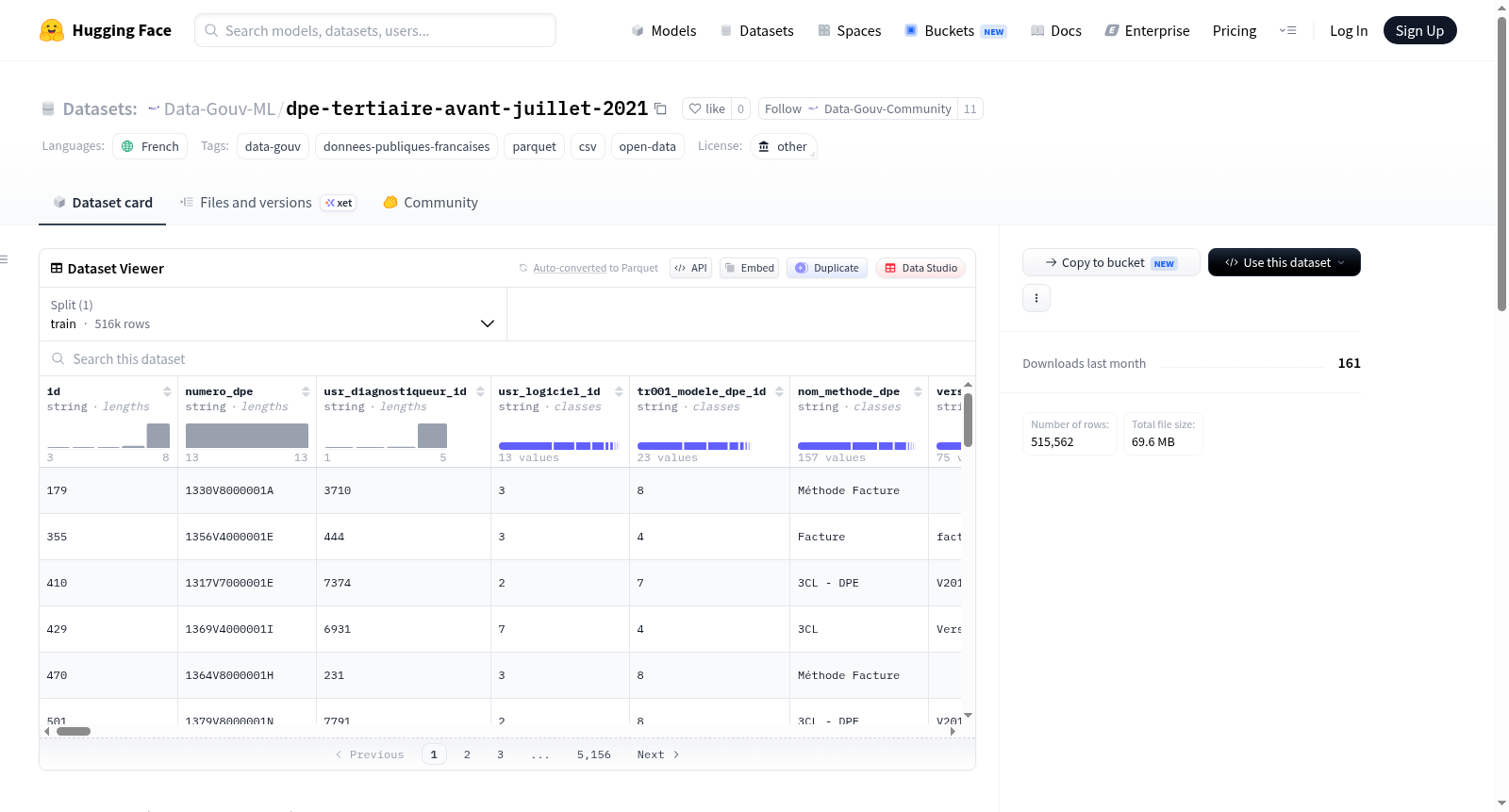Jump to last page 5,156
The height and width of the screenshot is (812, 1509).
(x=594, y=754)
